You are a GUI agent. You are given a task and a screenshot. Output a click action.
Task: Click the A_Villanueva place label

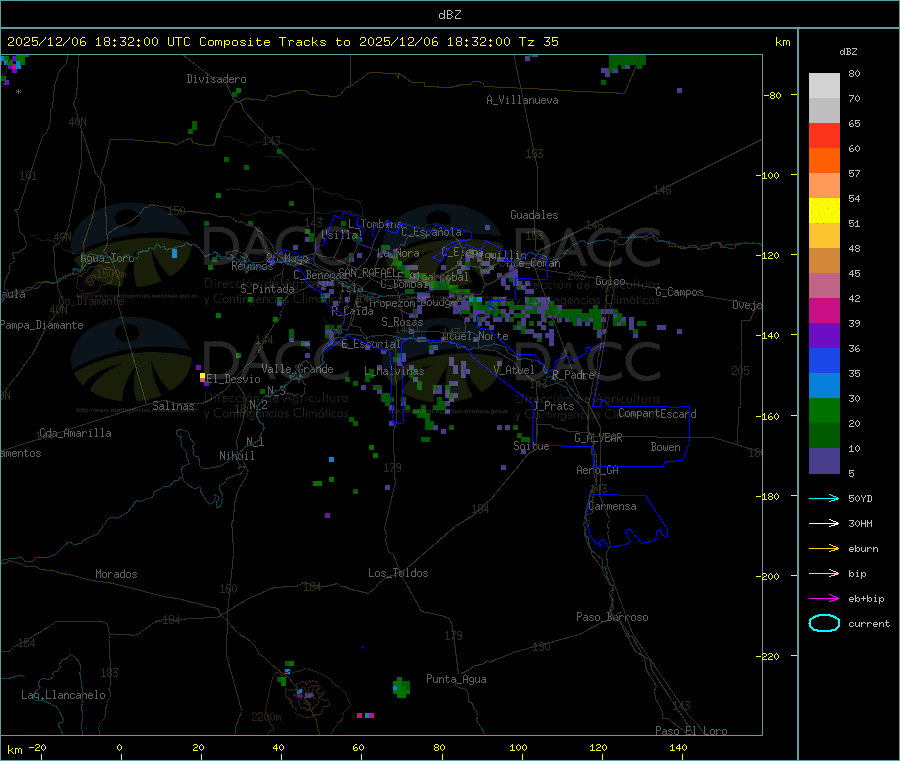coord(522,100)
